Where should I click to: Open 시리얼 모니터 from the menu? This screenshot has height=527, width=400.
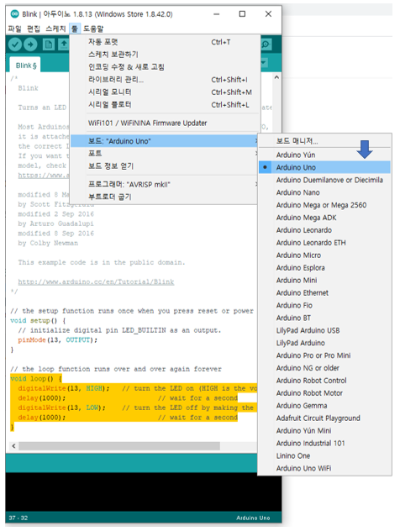point(165,92)
